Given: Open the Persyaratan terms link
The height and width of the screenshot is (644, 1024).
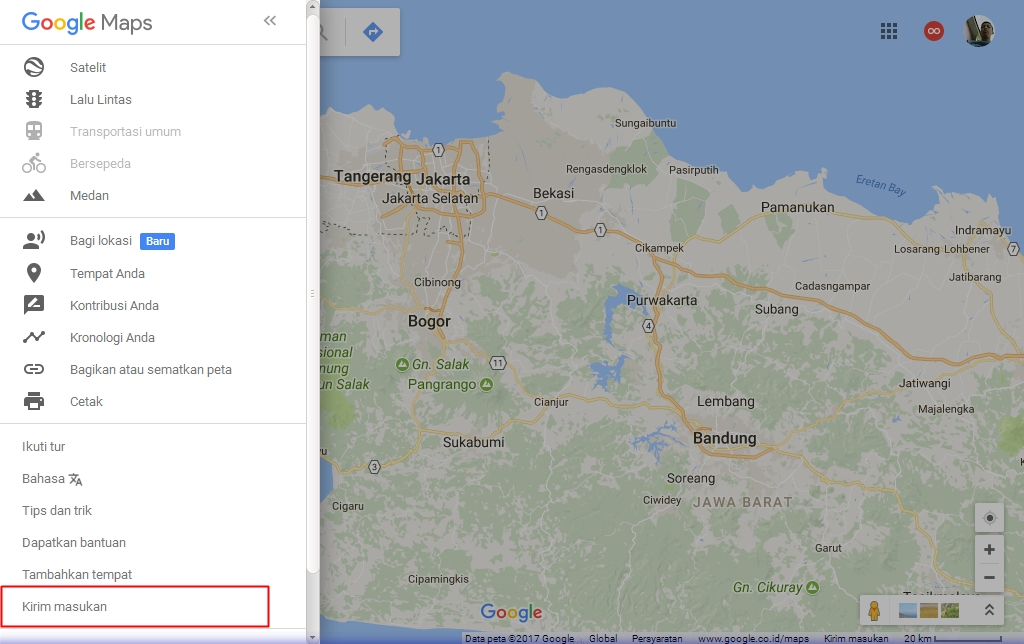Looking at the screenshot, I should pos(657,637).
